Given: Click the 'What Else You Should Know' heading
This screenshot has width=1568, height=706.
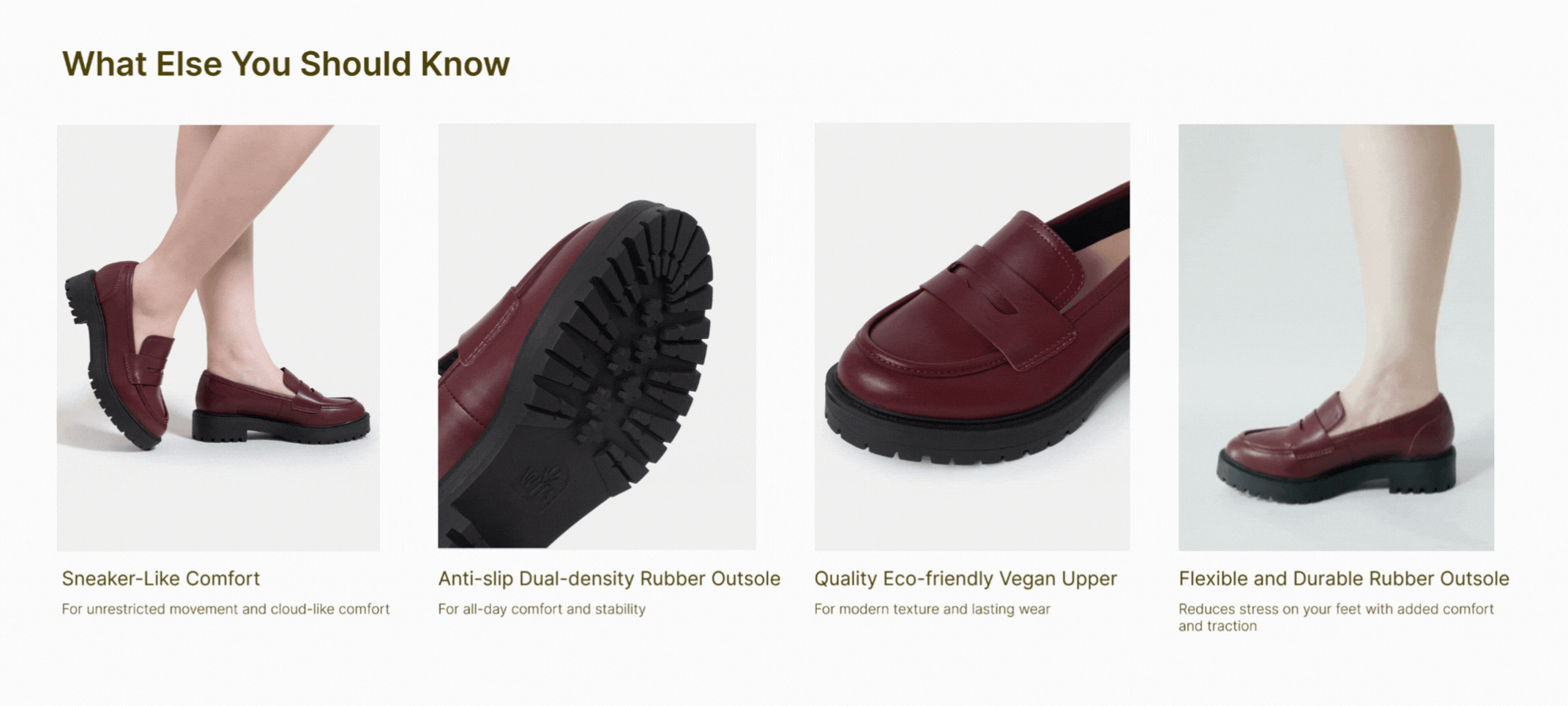Looking at the screenshot, I should (285, 64).
